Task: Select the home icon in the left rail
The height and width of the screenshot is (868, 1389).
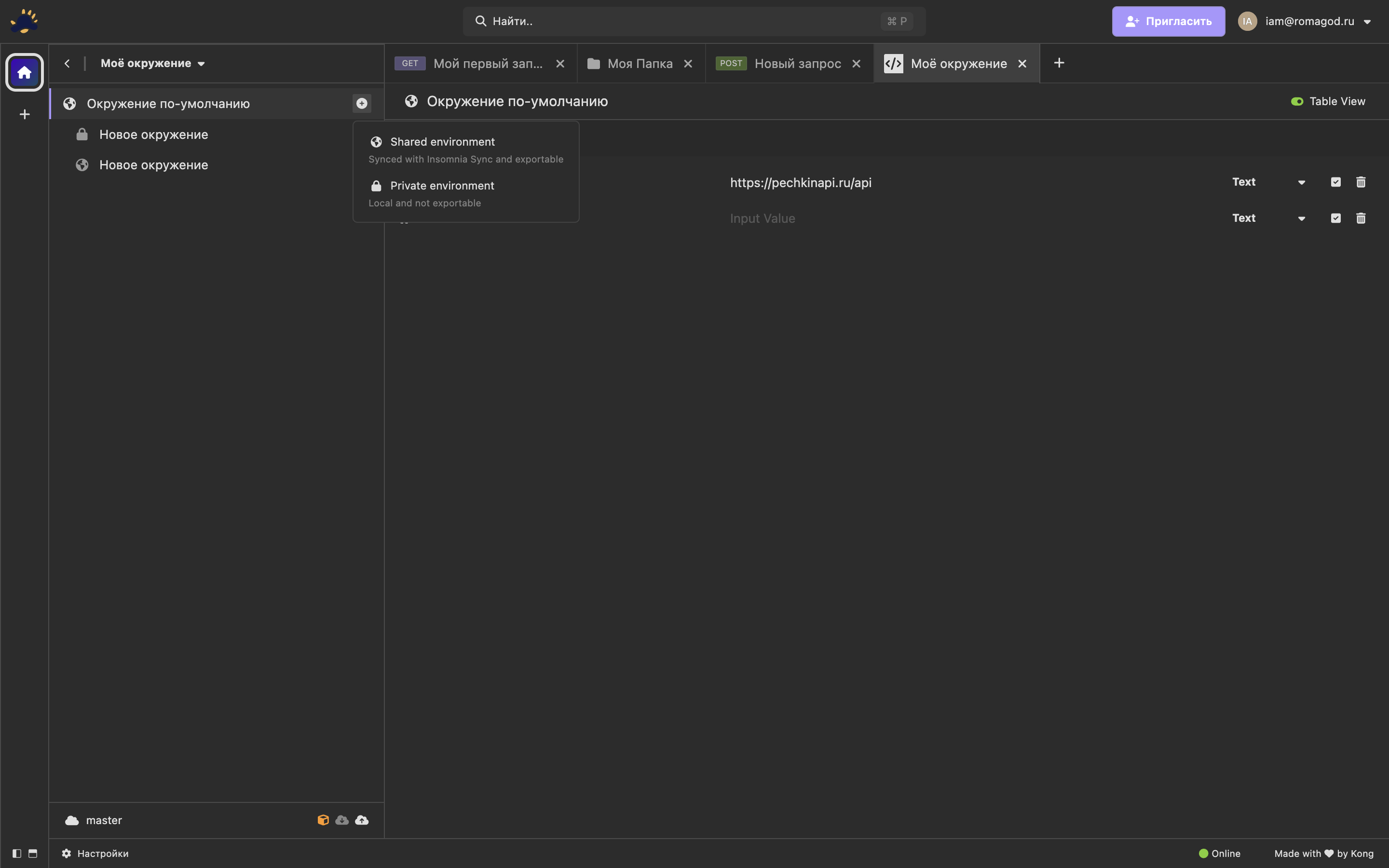Action: coord(24,72)
